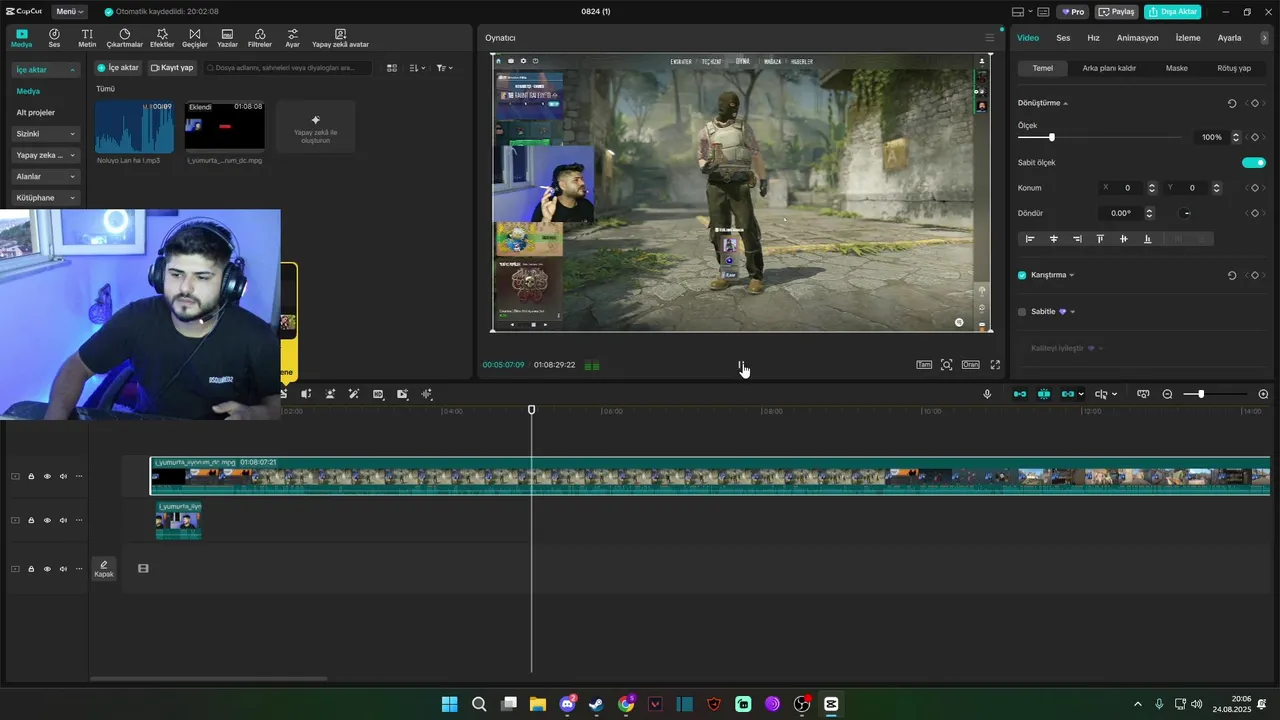Switch to the Ses tab in inspector
This screenshot has width=1280, height=720.
coord(1063,38)
